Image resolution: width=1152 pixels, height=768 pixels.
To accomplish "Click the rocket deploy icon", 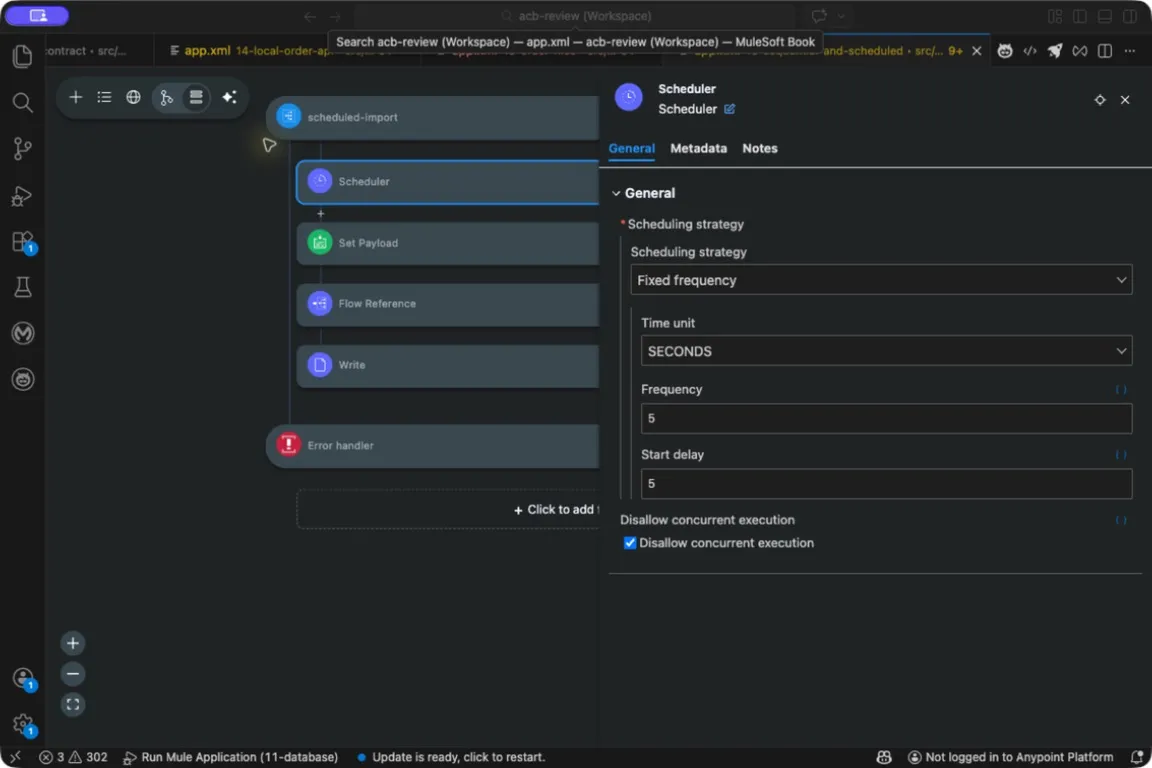I will click(x=1055, y=51).
